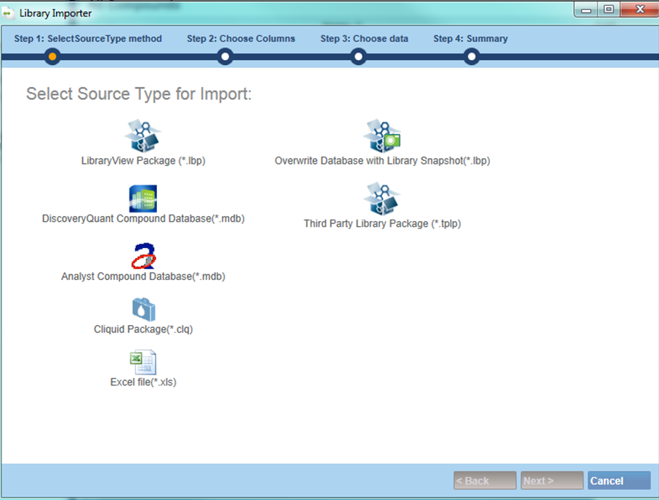659x500 pixels.
Task: Select the Analyst Compound Database icon
Action: (143, 256)
